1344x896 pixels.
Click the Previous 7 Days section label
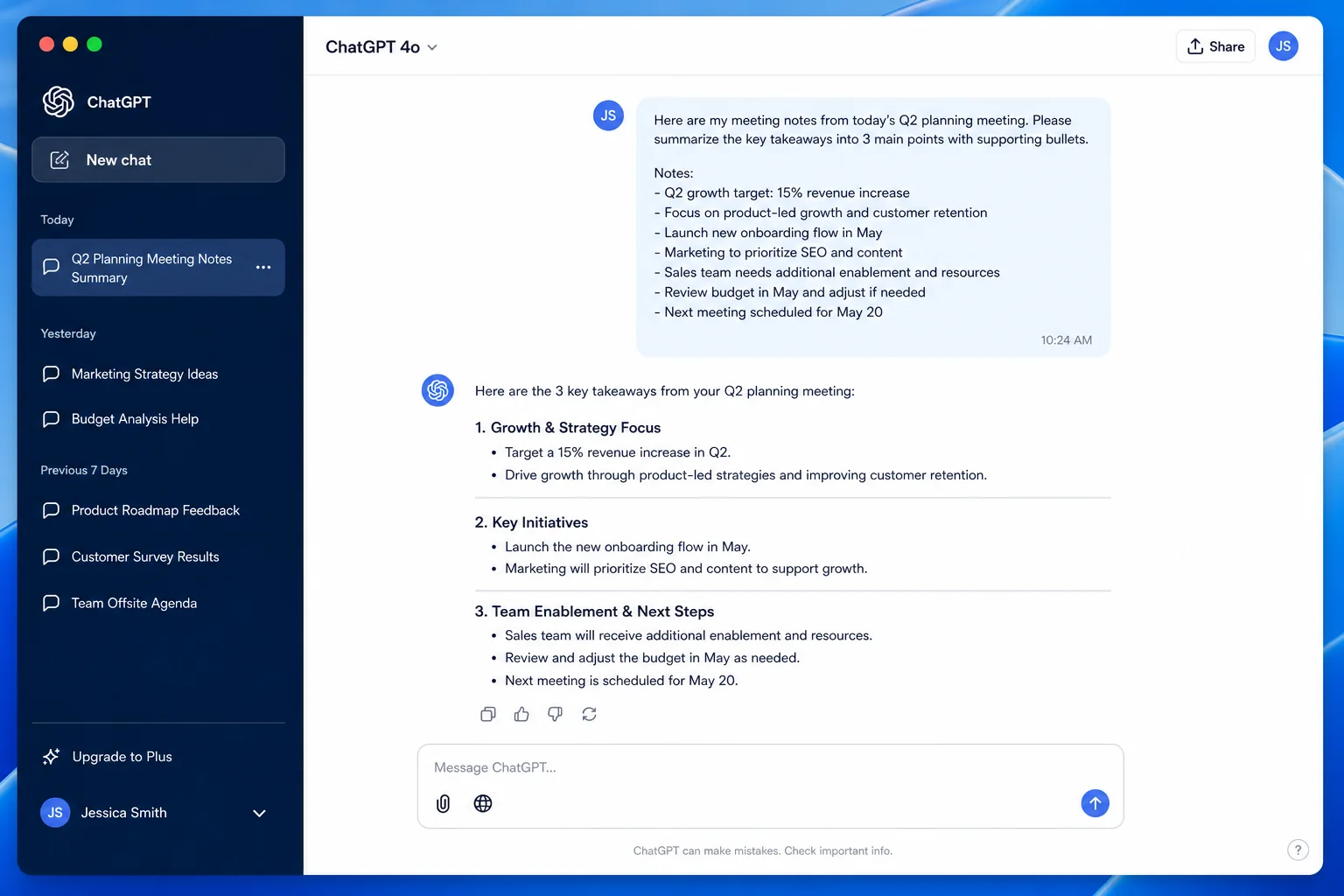[x=84, y=470]
